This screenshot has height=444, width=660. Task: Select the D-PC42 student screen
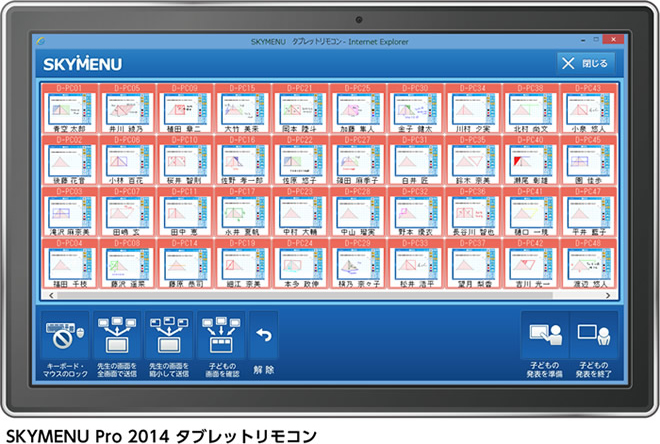530,263
